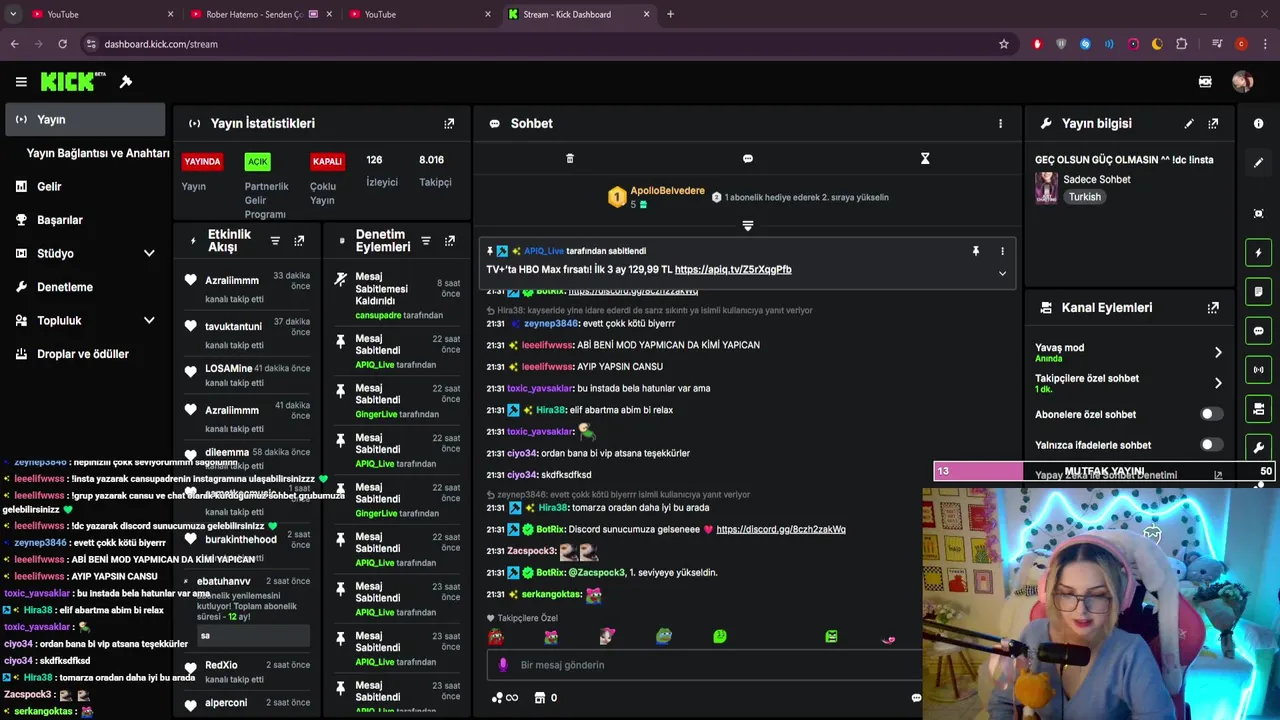This screenshot has width=1280, height=720.
Task: Open filter options in the Denetim Eylemleri header
Action: click(x=425, y=241)
